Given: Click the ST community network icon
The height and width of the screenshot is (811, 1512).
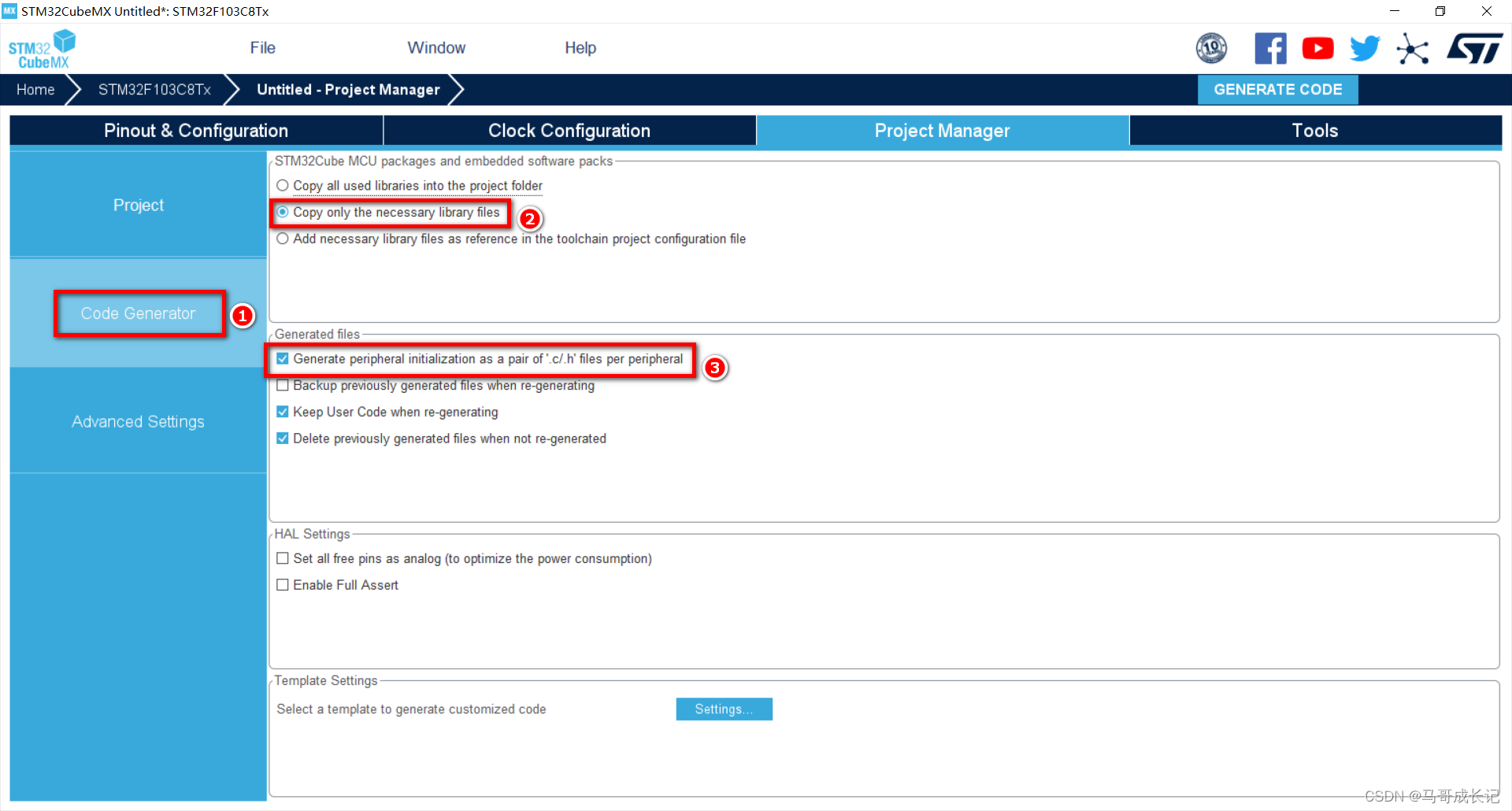Looking at the screenshot, I should (x=1412, y=48).
